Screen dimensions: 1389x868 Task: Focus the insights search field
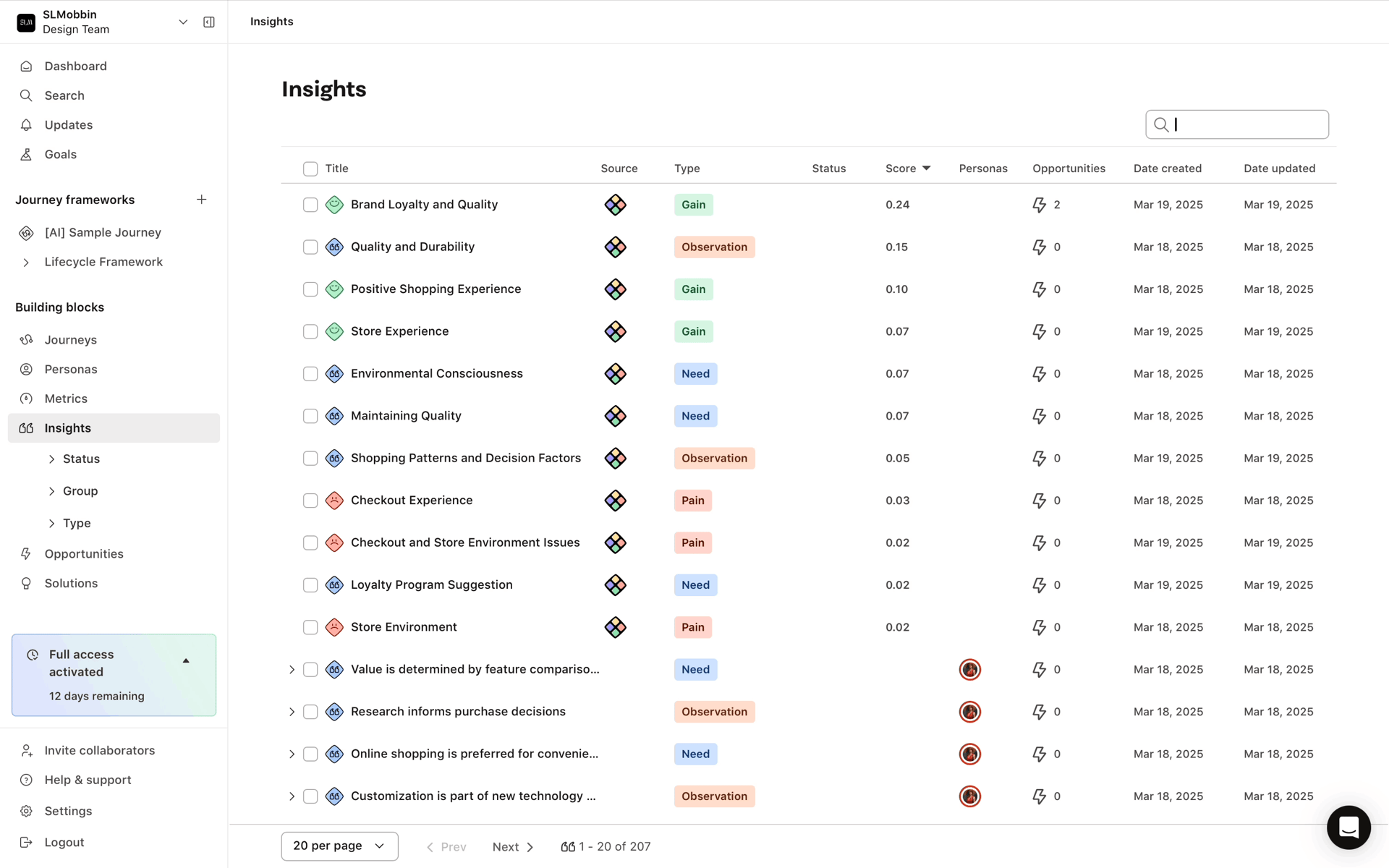click(x=1237, y=124)
